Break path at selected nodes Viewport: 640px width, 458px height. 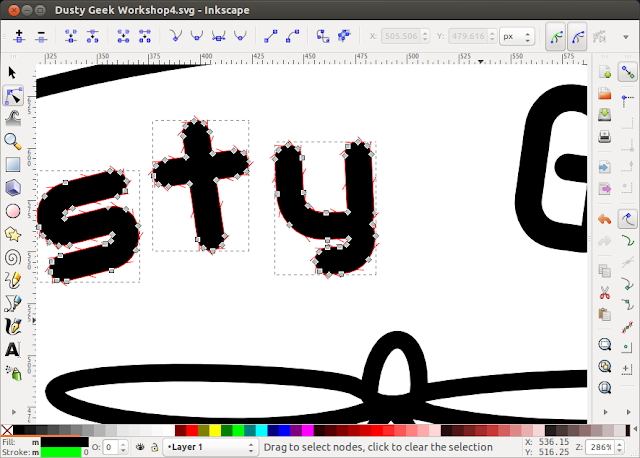[93, 36]
